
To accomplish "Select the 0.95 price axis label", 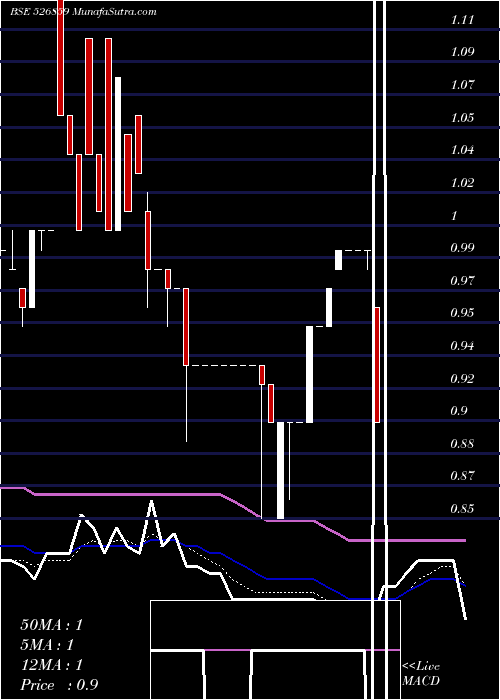I will pyautogui.click(x=462, y=312).
